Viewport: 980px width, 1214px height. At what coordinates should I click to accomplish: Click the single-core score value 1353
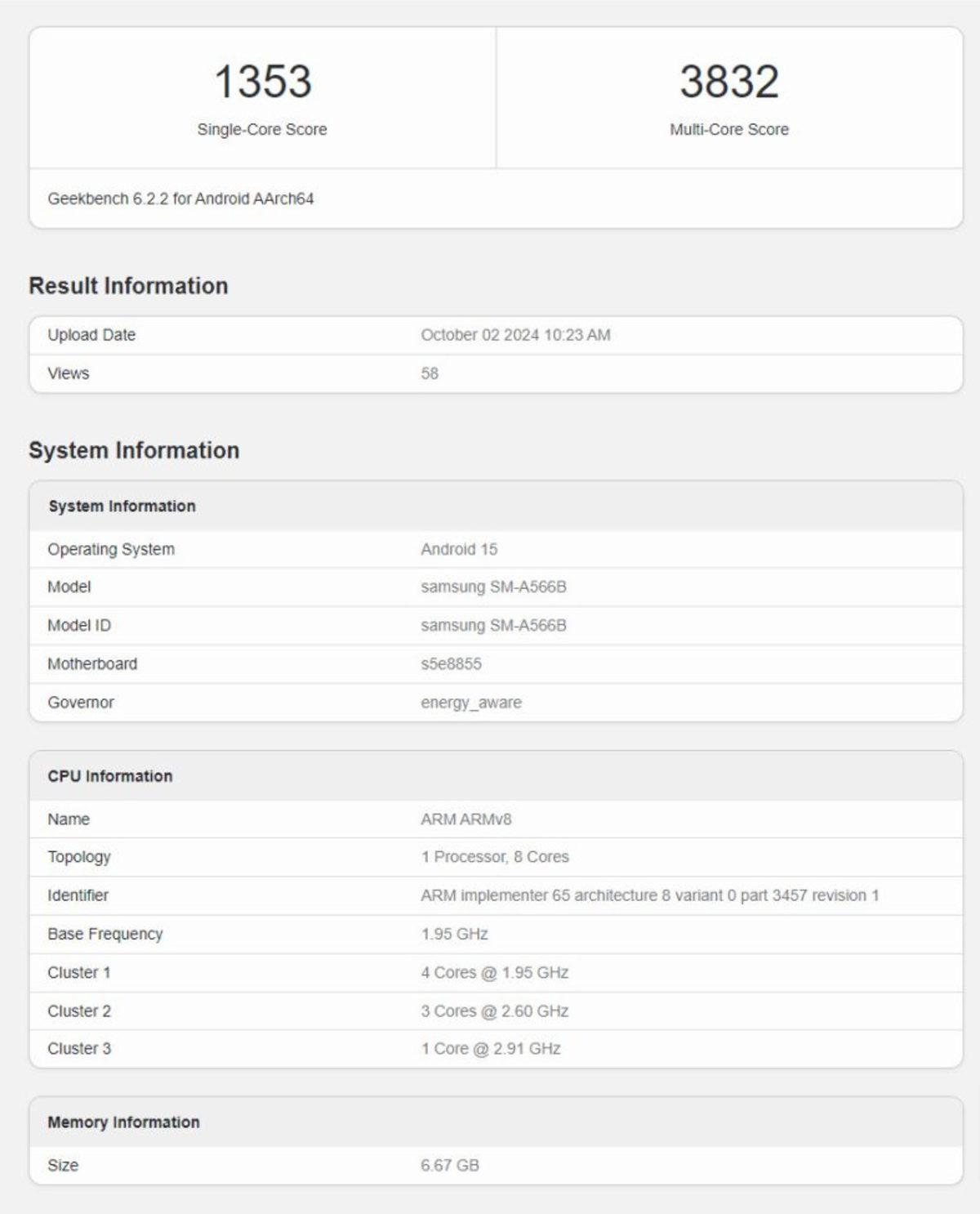[262, 82]
